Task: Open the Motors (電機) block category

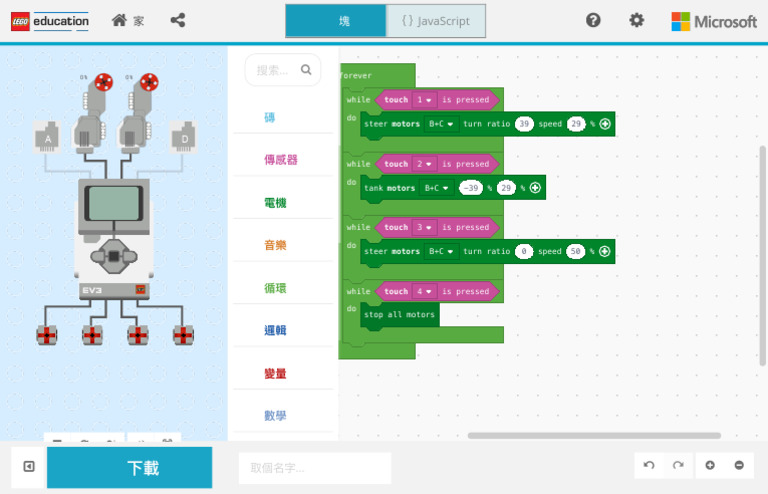Action: pos(283,203)
